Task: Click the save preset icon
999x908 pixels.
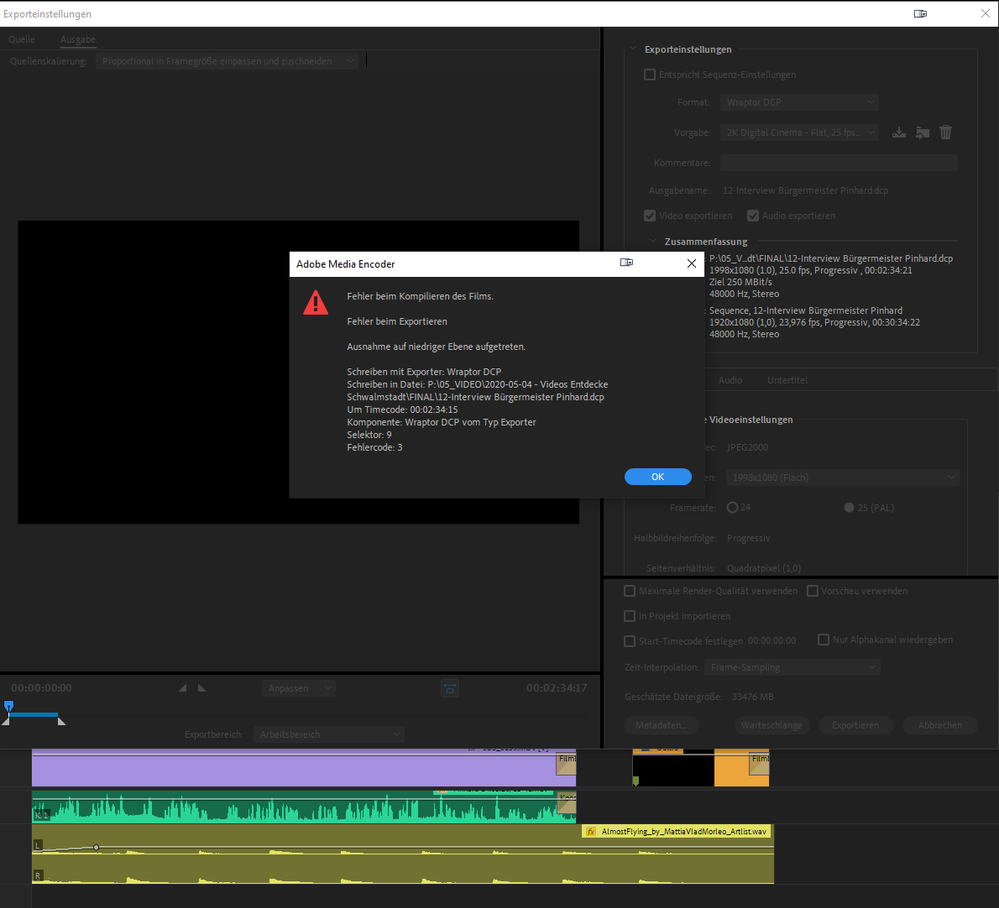Action: 898,133
